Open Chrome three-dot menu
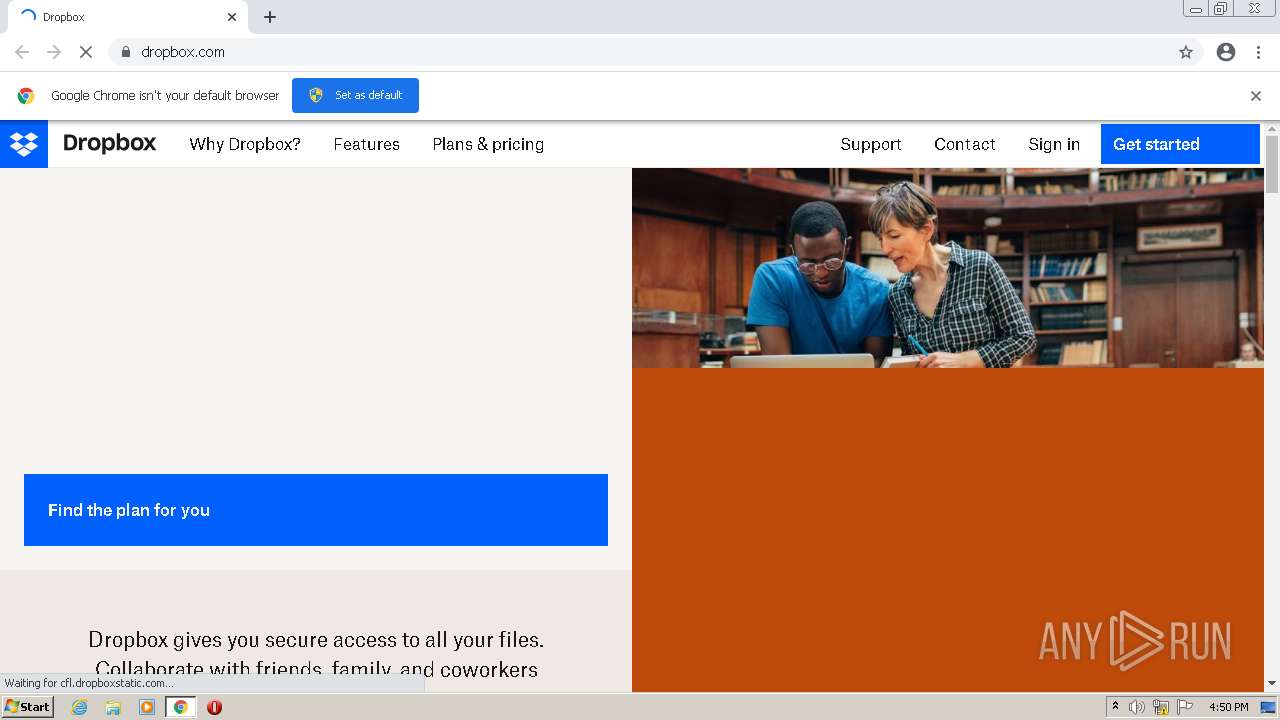This screenshot has width=1280, height=720. tap(1258, 52)
